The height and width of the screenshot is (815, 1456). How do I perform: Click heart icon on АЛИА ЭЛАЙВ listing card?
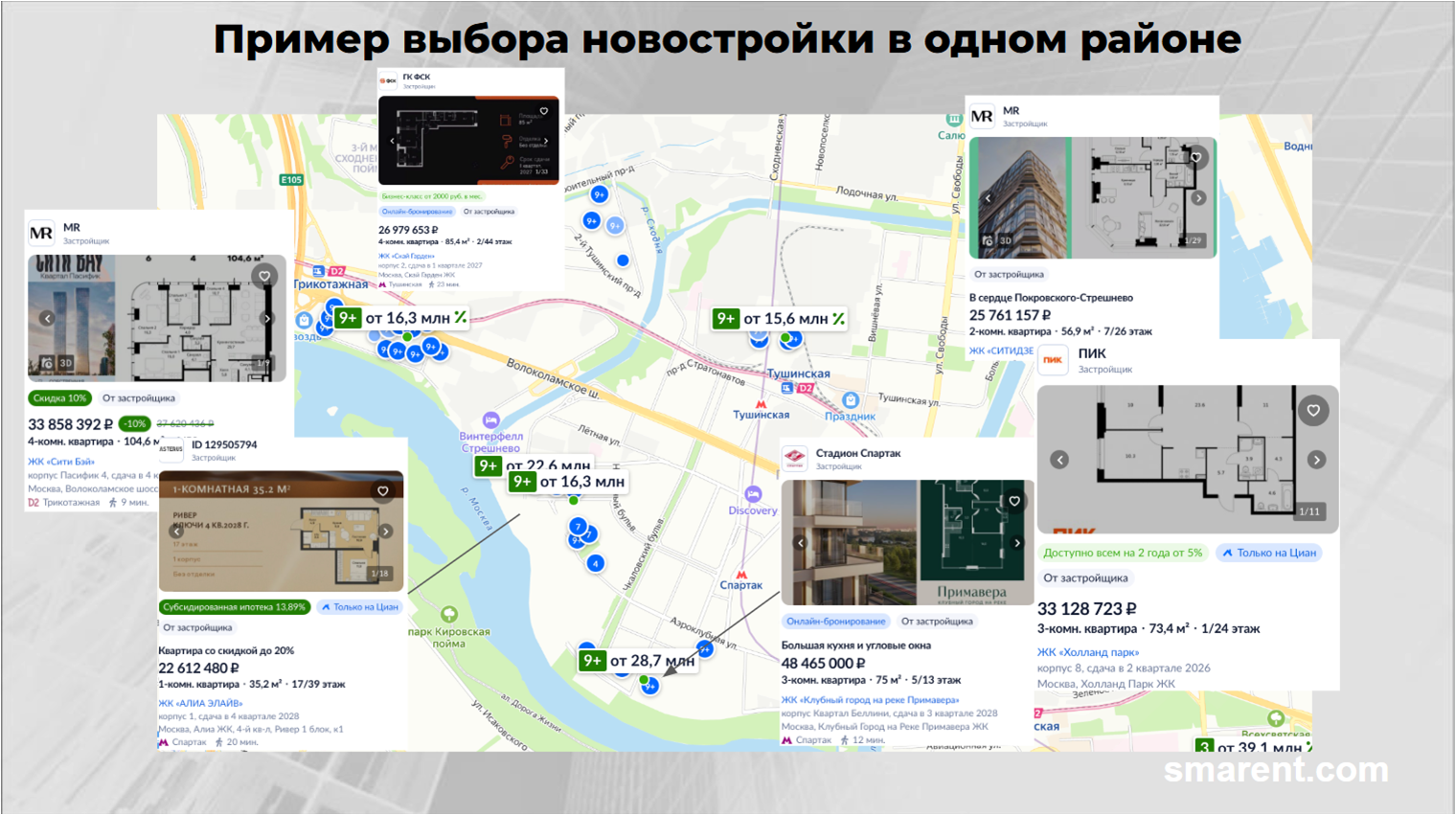tap(383, 491)
